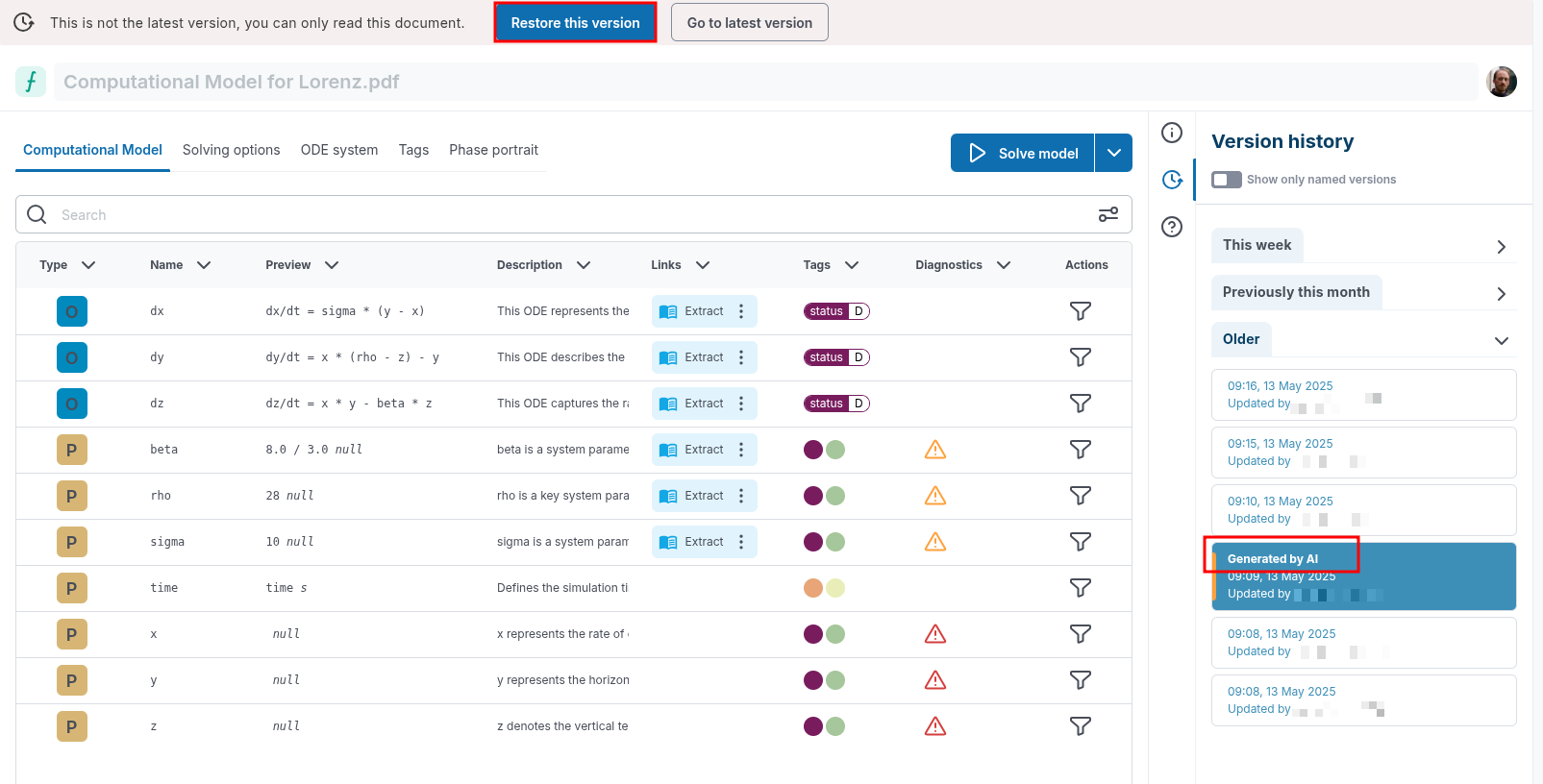This screenshot has height=784, width=1543.
Task: Open the help question mark icon
Action: coord(1171,227)
